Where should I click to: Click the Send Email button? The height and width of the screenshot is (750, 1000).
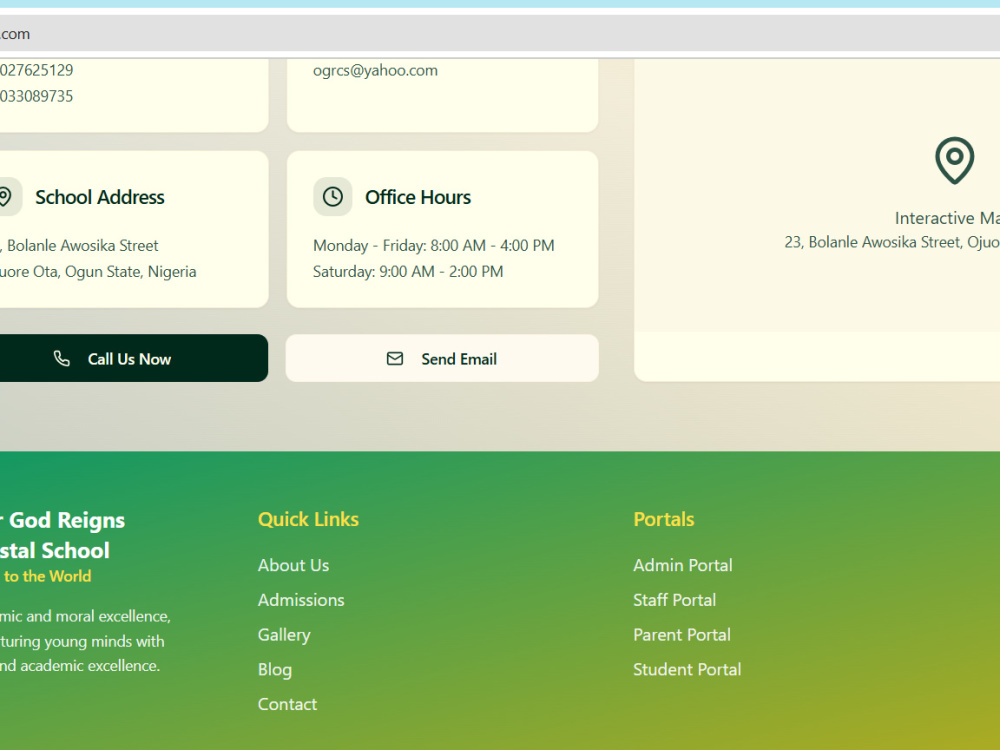pyautogui.click(x=442, y=358)
